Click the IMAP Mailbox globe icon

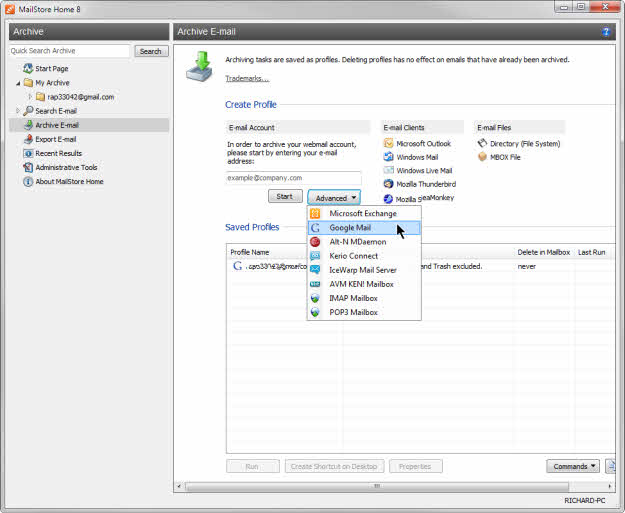[315, 298]
